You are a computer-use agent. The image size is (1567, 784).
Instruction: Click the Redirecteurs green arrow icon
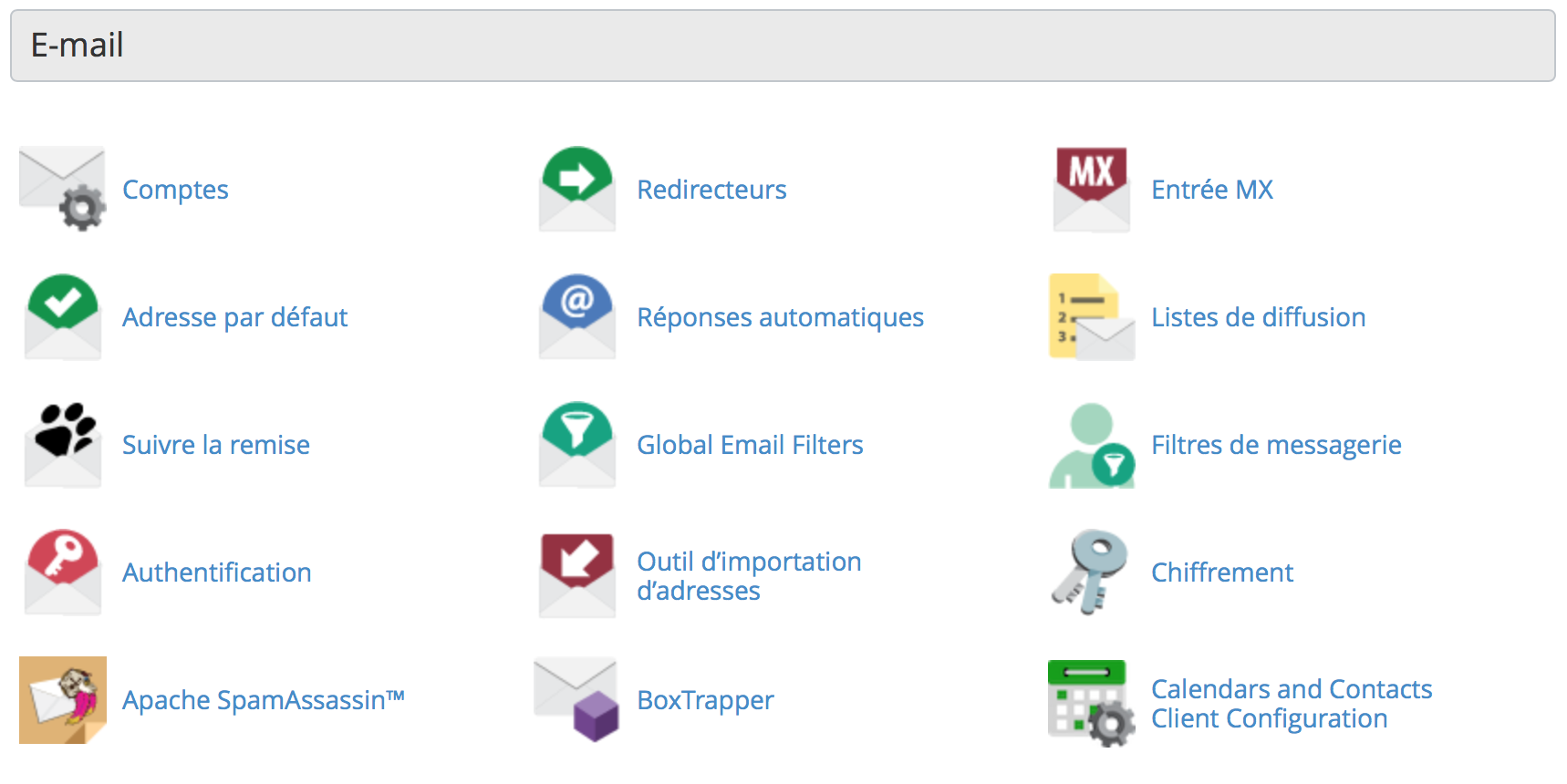577,189
